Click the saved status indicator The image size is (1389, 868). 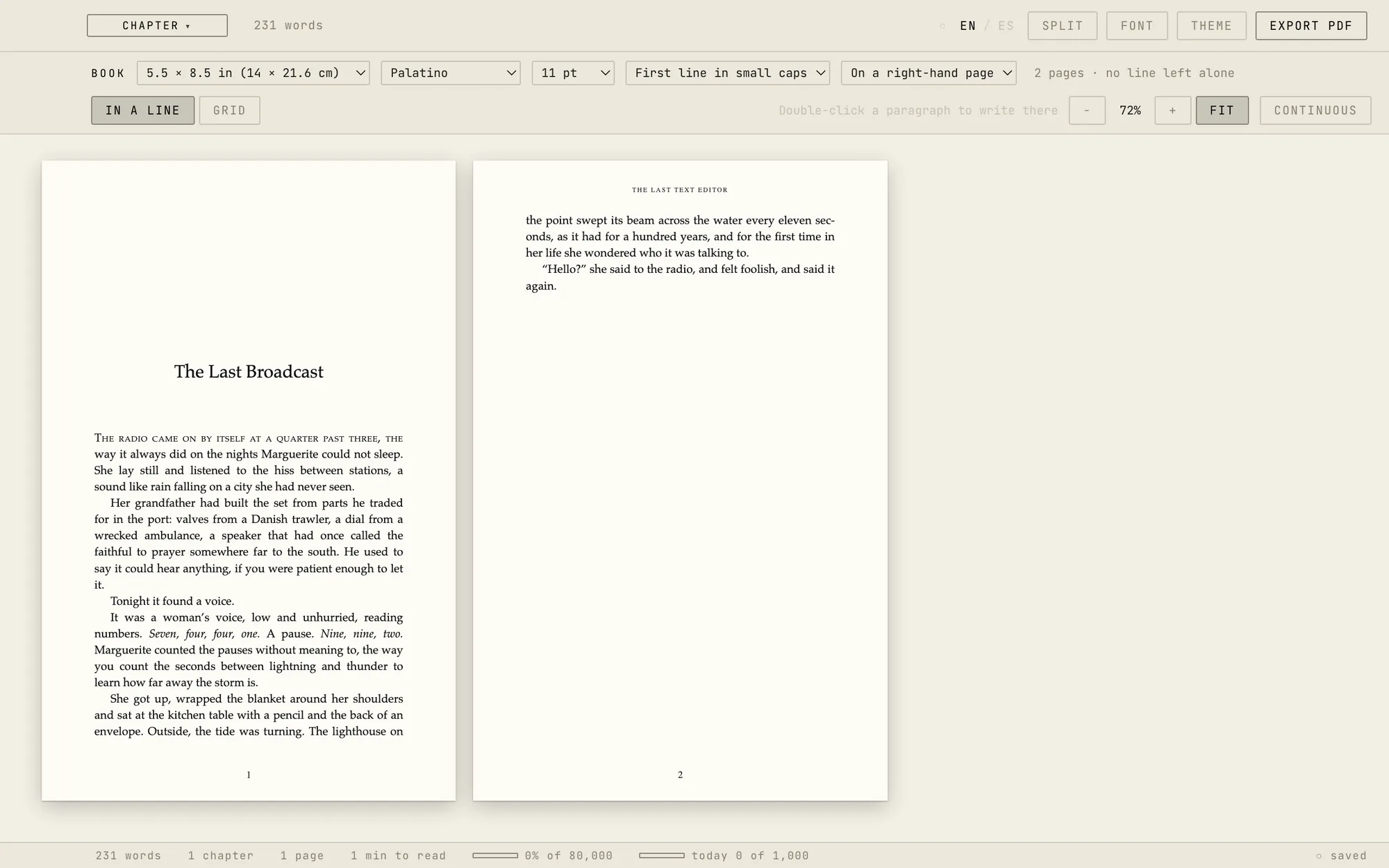(1341, 856)
